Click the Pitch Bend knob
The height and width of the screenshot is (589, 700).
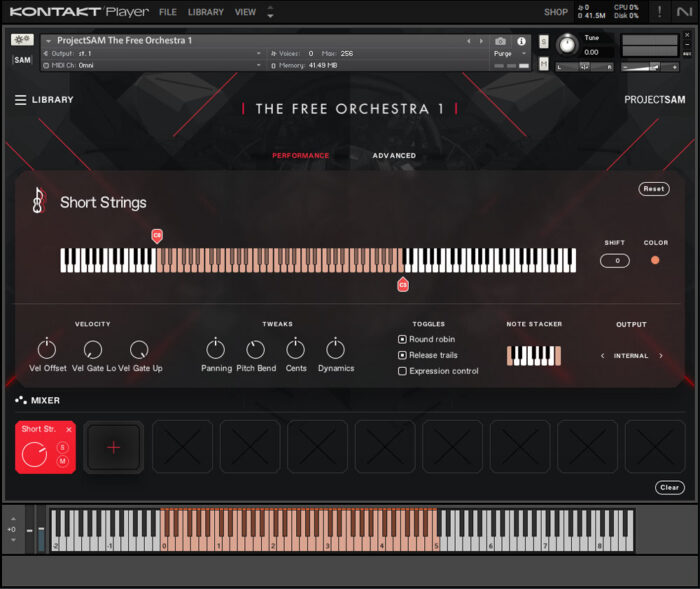coord(255,349)
